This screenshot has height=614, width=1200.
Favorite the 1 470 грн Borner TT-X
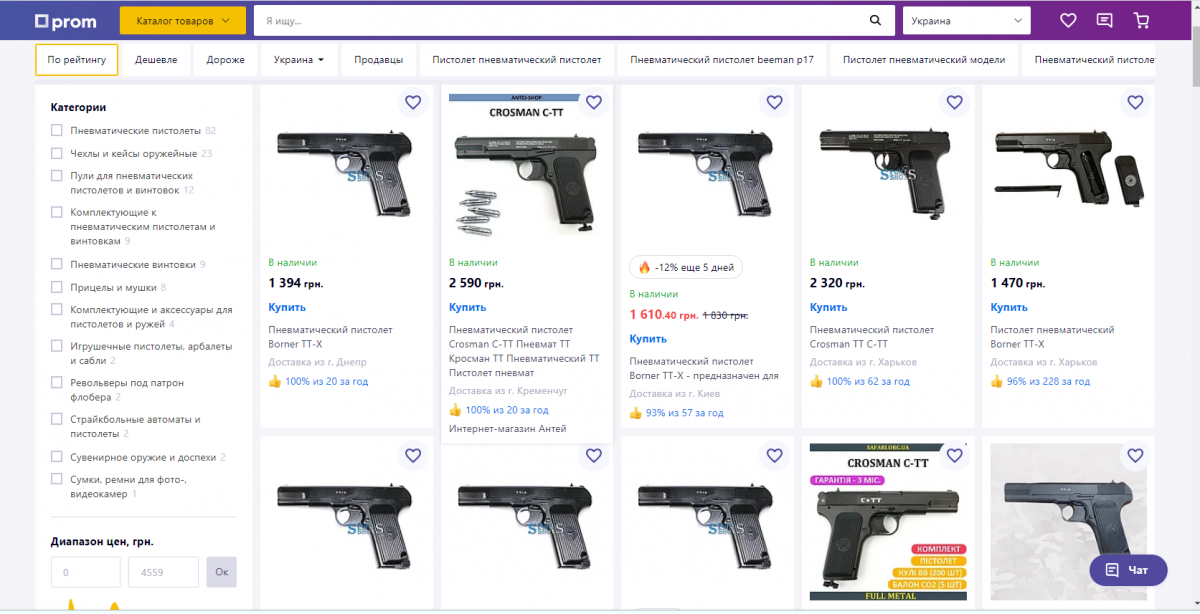click(1135, 102)
